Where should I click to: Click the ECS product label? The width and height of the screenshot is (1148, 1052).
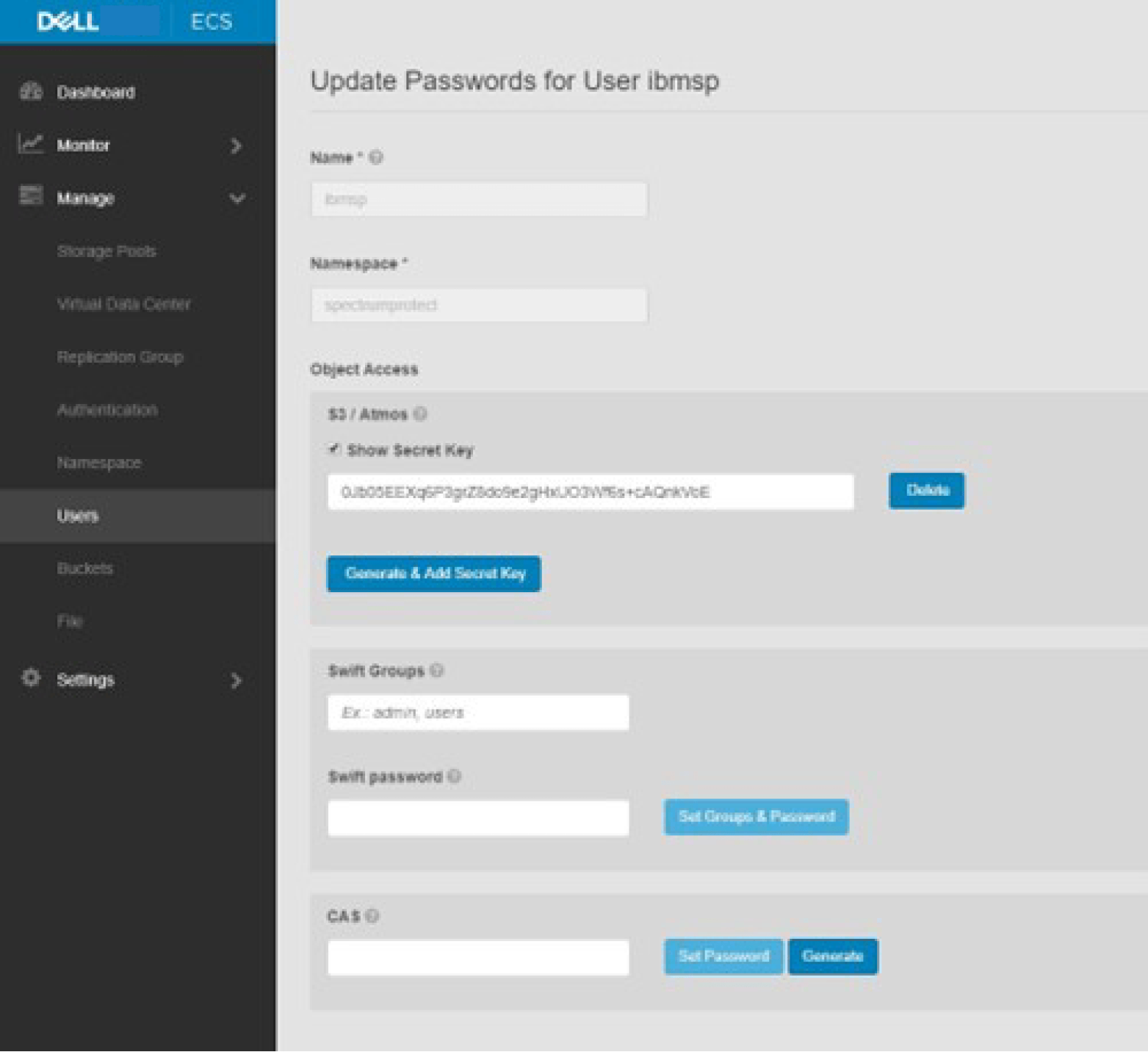(212, 21)
